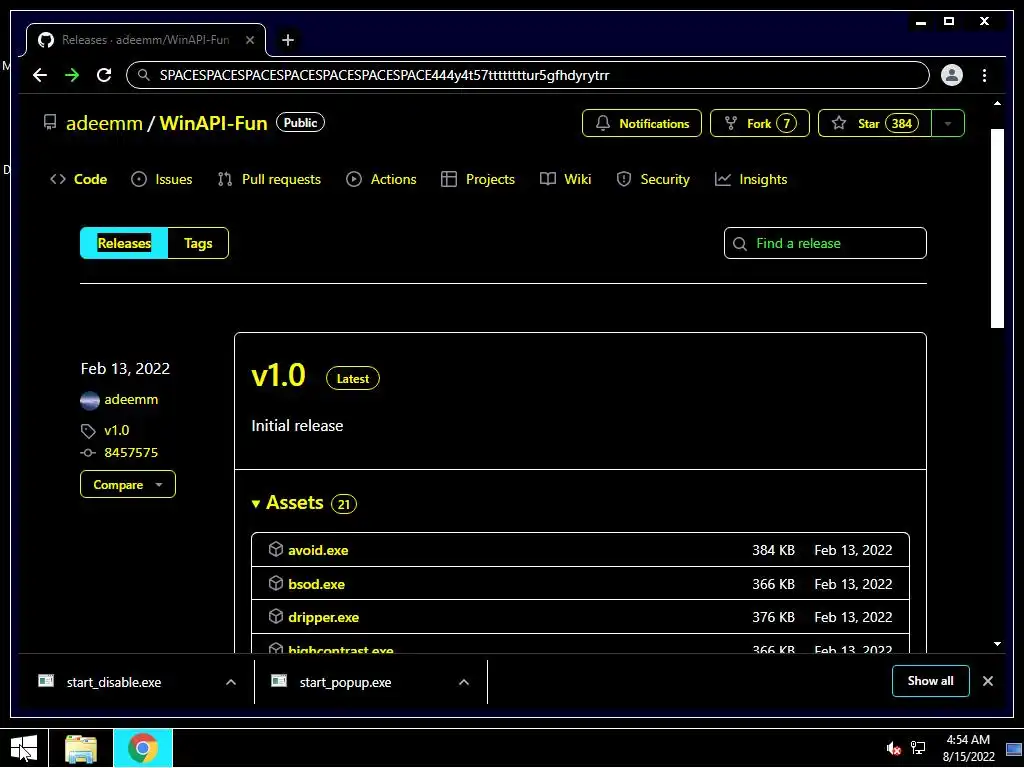Download bsod.exe asset

pyautogui.click(x=317, y=584)
